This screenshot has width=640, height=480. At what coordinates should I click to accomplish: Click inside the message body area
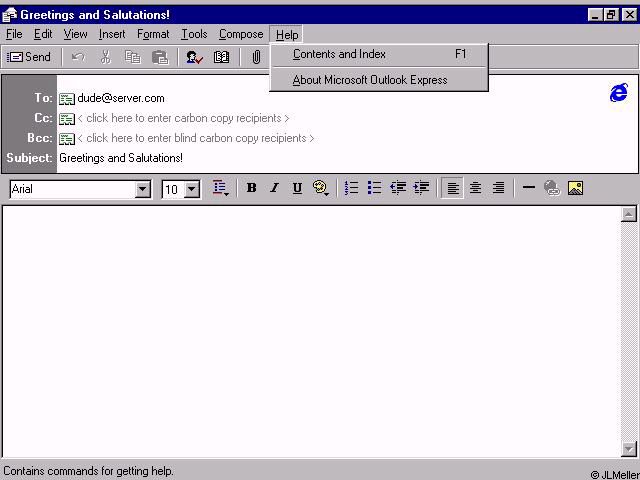pyautogui.click(x=311, y=331)
